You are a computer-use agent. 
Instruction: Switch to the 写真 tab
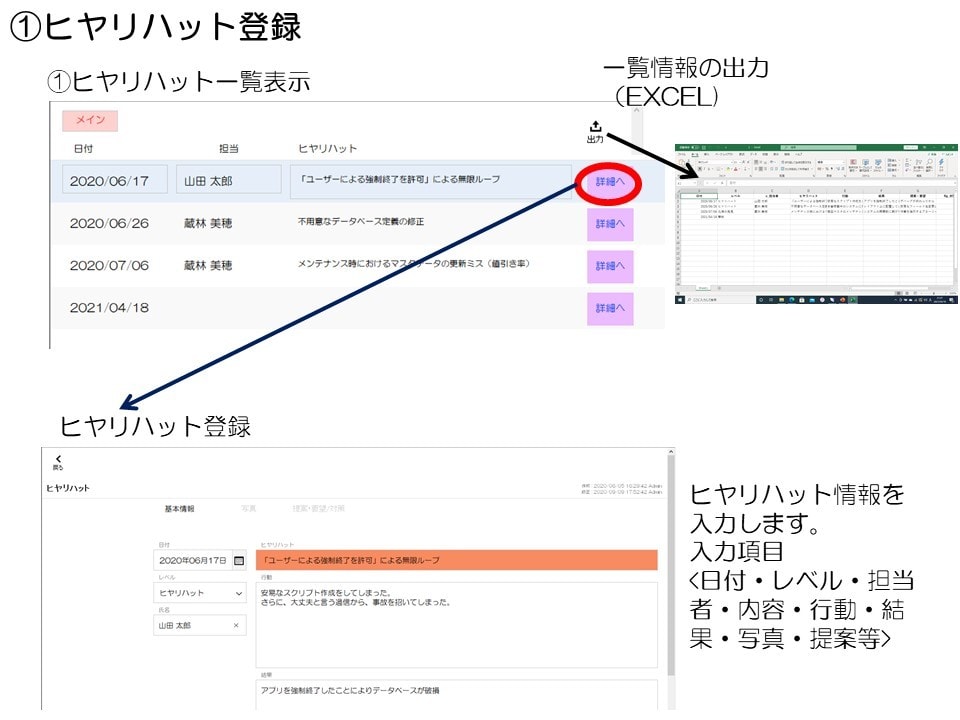click(248, 509)
